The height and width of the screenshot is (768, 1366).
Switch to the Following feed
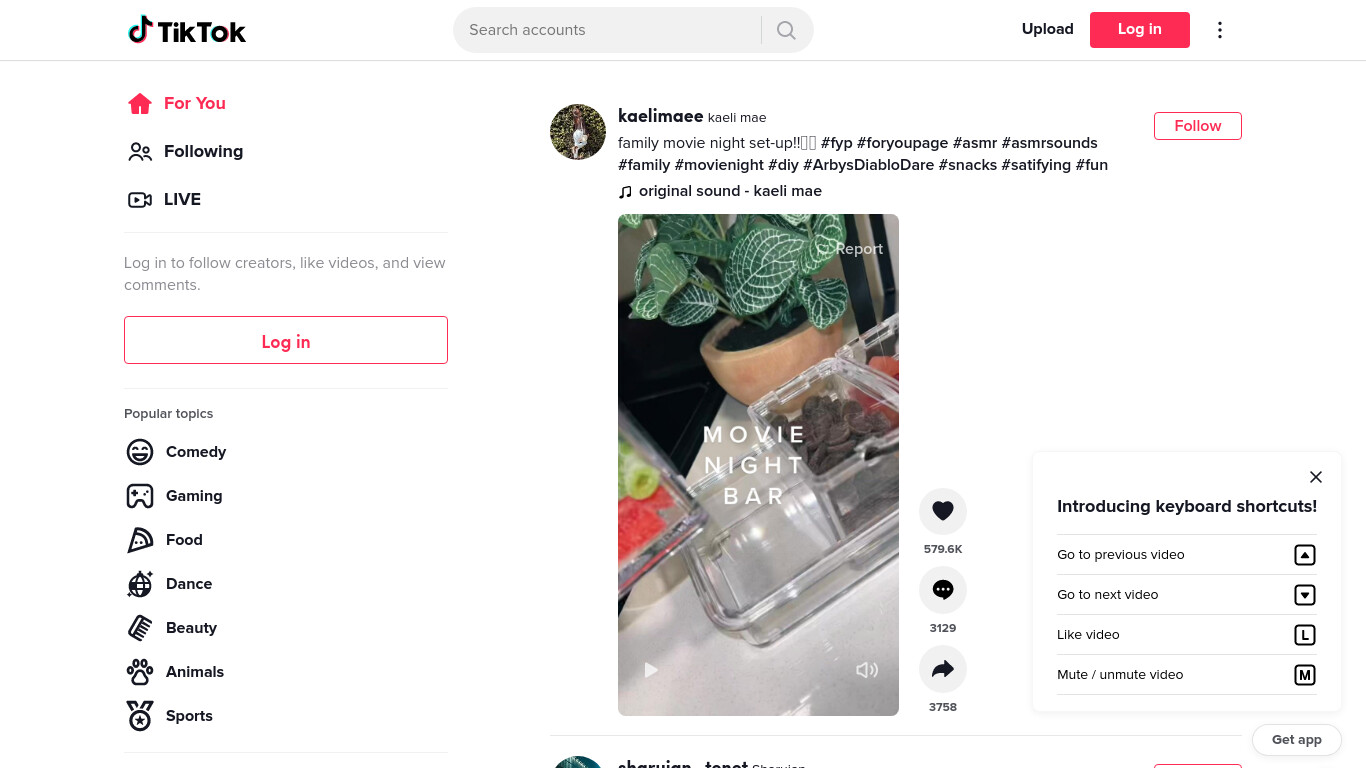click(x=186, y=152)
